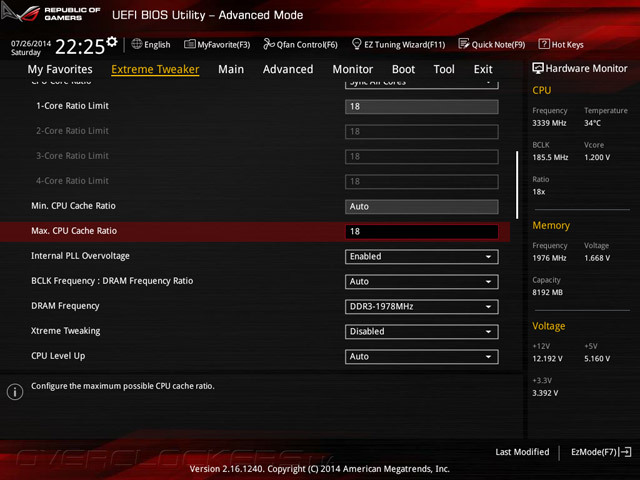Click the 1-Core Ratio Limit field

pyautogui.click(x=422, y=107)
